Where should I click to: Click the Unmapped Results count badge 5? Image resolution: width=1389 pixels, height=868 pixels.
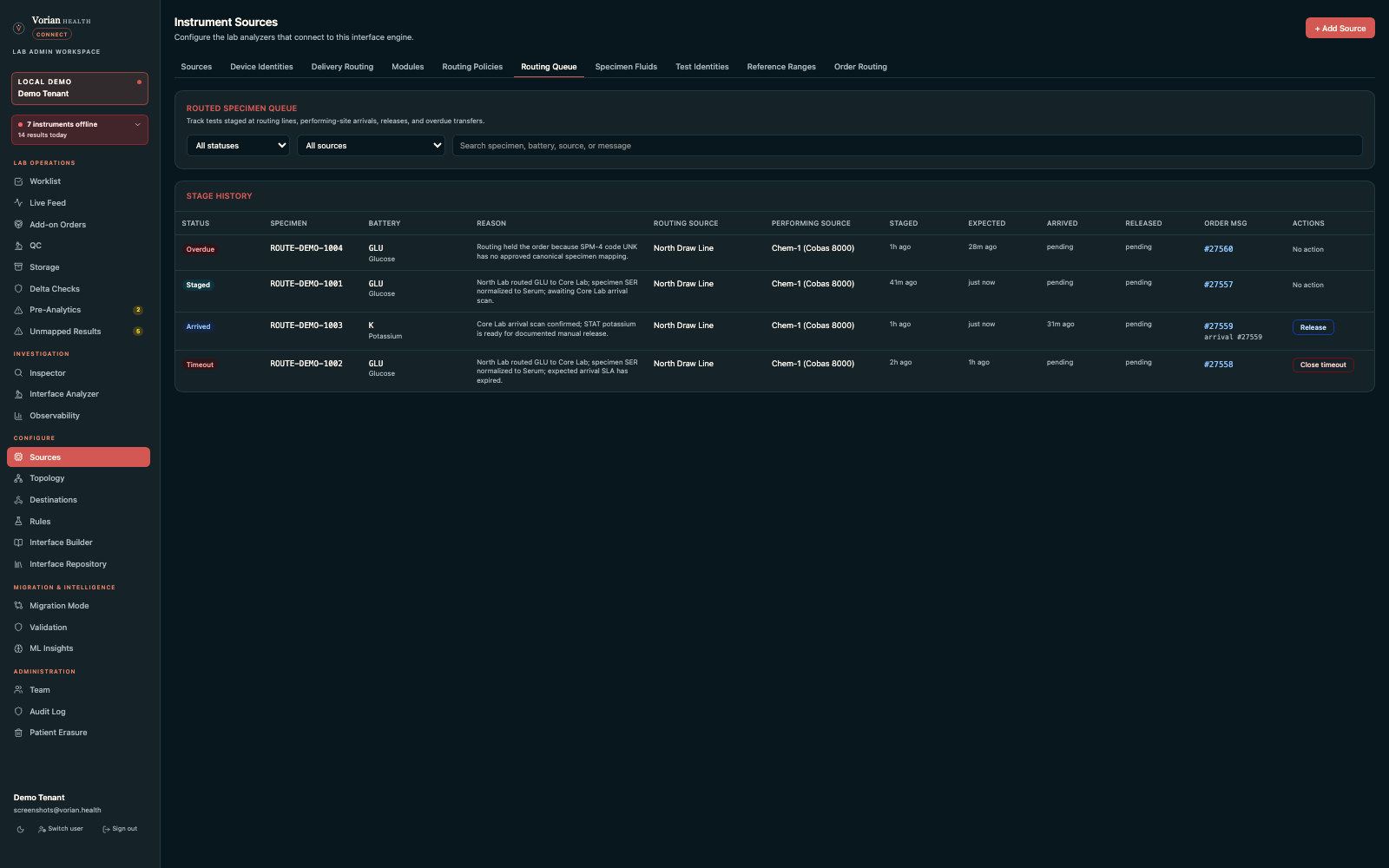(138, 332)
